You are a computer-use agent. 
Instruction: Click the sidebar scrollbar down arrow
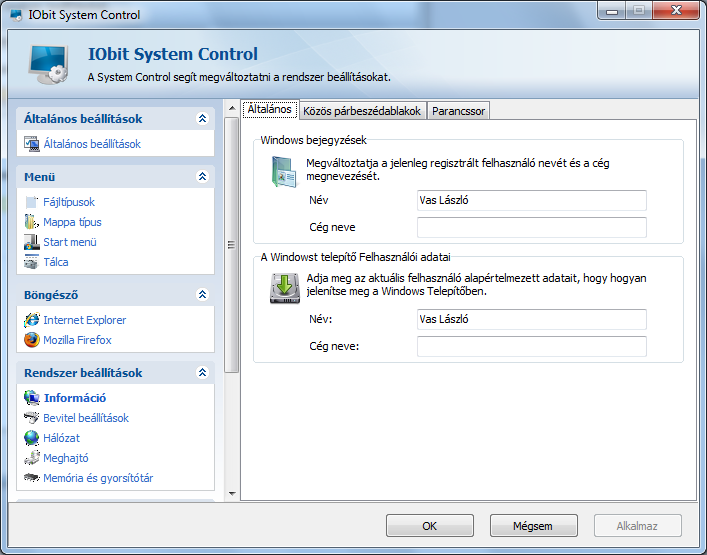tap(232, 494)
